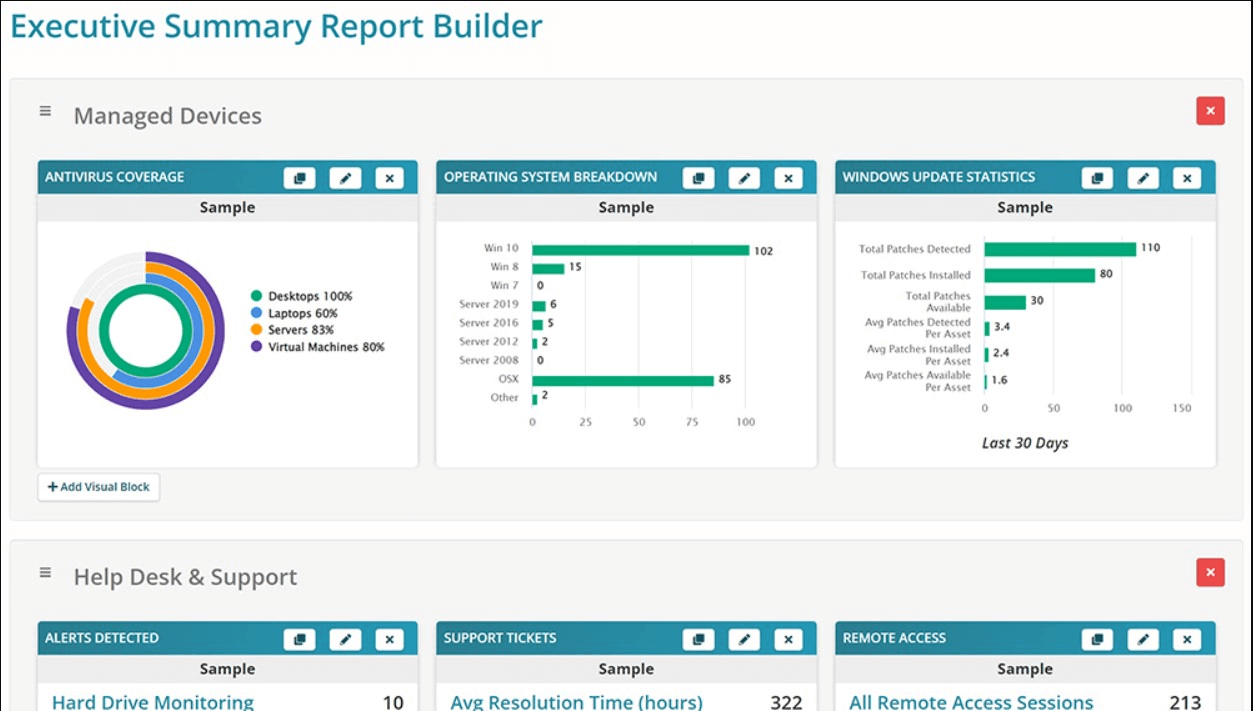Image resolution: width=1253 pixels, height=711 pixels.
Task: Click the Avg Patches Detected Per Asset label
Action: point(918,328)
